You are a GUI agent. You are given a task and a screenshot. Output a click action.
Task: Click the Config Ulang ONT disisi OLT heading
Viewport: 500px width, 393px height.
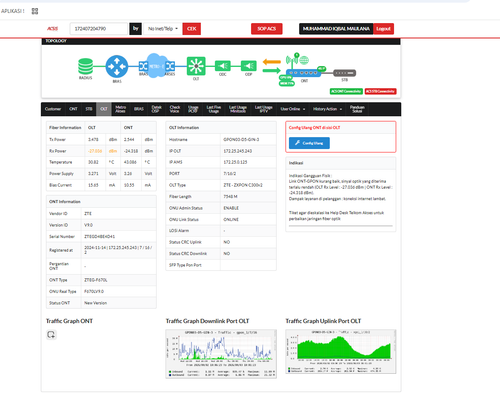314,128
